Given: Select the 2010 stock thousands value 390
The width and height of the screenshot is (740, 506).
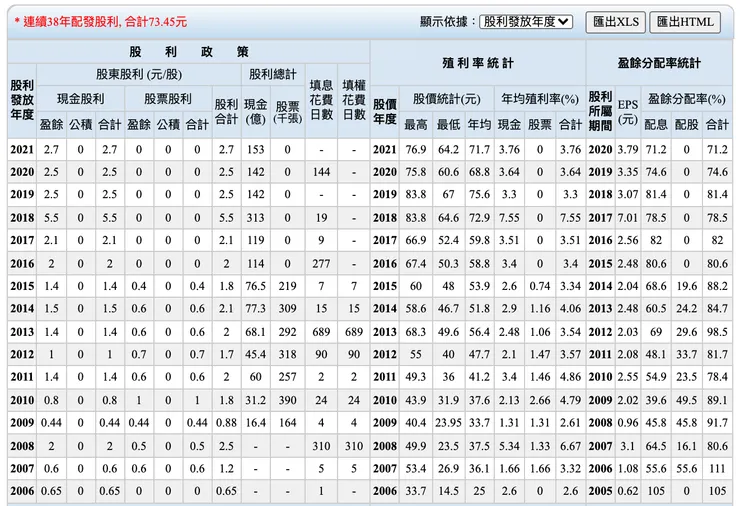Looking at the screenshot, I should 287,400.
